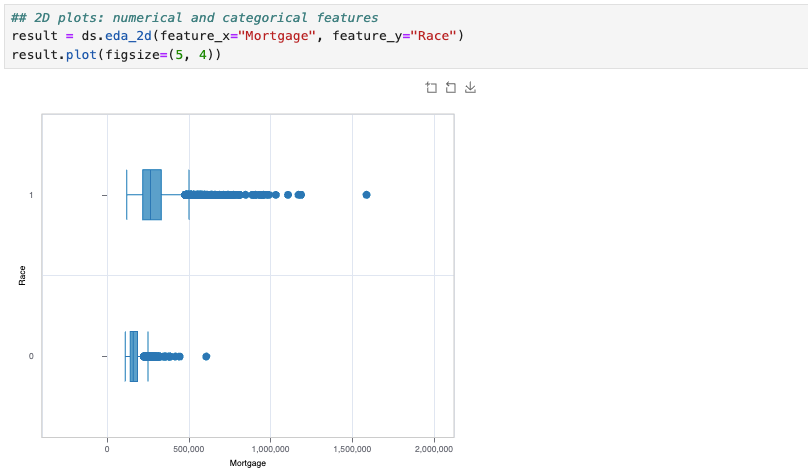Click the upper whisker cap of Race 1
The image size is (808, 474).
point(189,195)
